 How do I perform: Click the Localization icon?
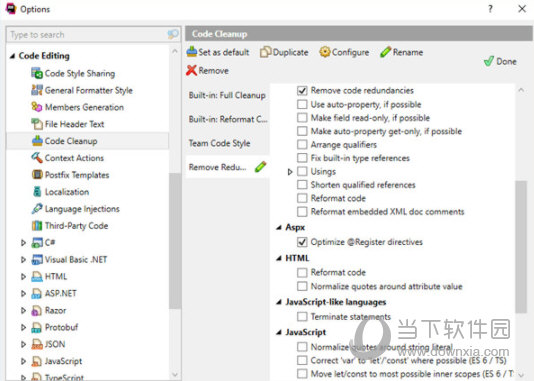tap(37, 192)
